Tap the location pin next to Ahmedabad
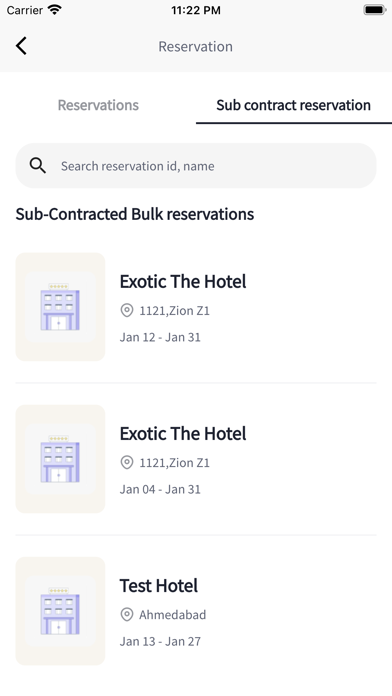Image resolution: width=392 pixels, height=696 pixels. (x=127, y=615)
